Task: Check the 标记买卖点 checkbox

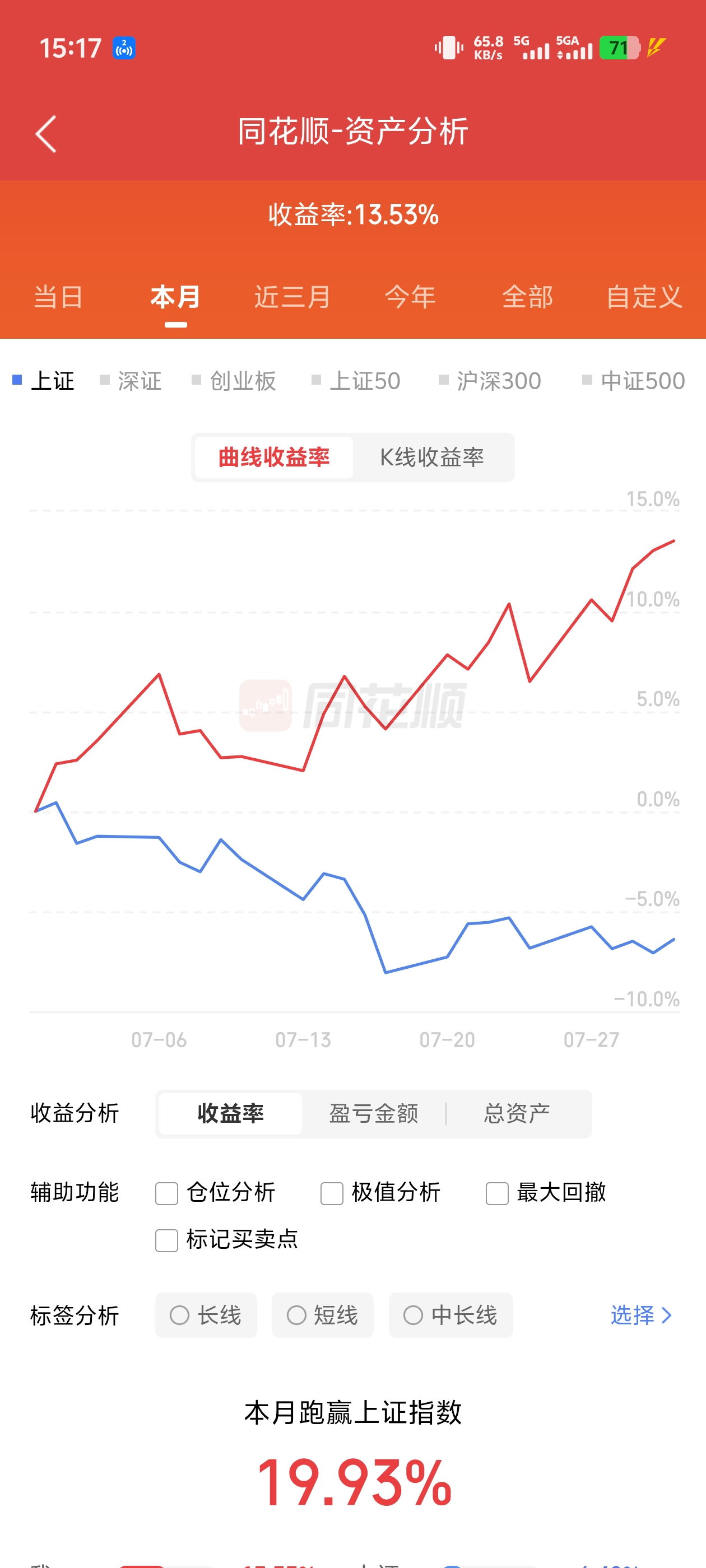Action: coord(166,1240)
